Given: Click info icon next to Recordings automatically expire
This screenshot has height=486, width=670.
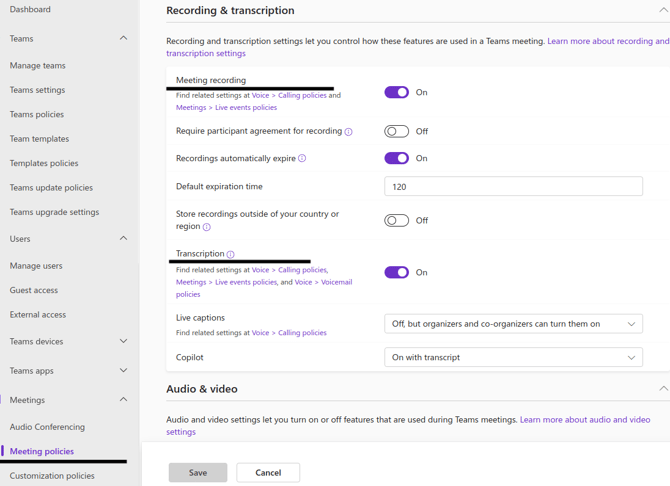Looking at the screenshot, I should tap(302, 158).
